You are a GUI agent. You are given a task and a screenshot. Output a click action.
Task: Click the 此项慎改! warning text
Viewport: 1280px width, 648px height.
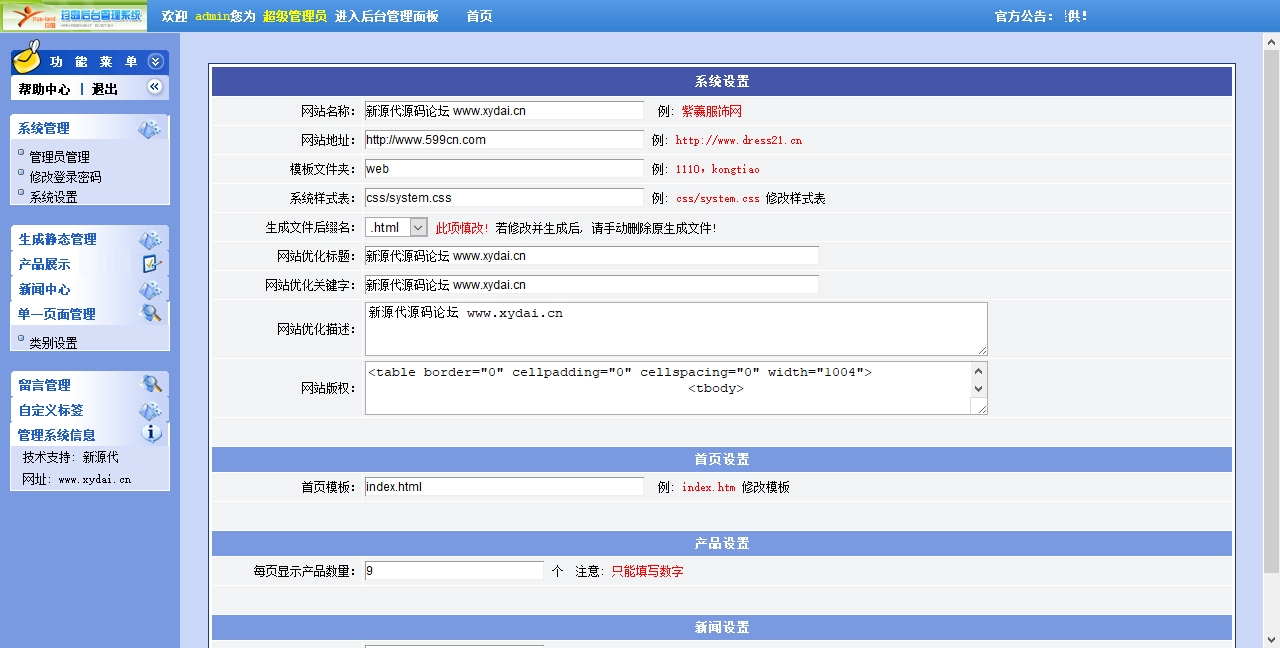point(463,228)
